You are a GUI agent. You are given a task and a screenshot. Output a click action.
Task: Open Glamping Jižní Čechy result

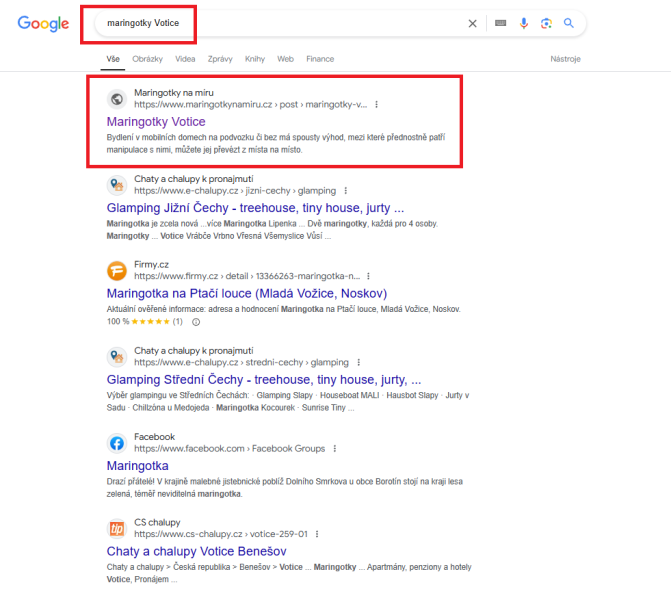[x=255, y=208]
